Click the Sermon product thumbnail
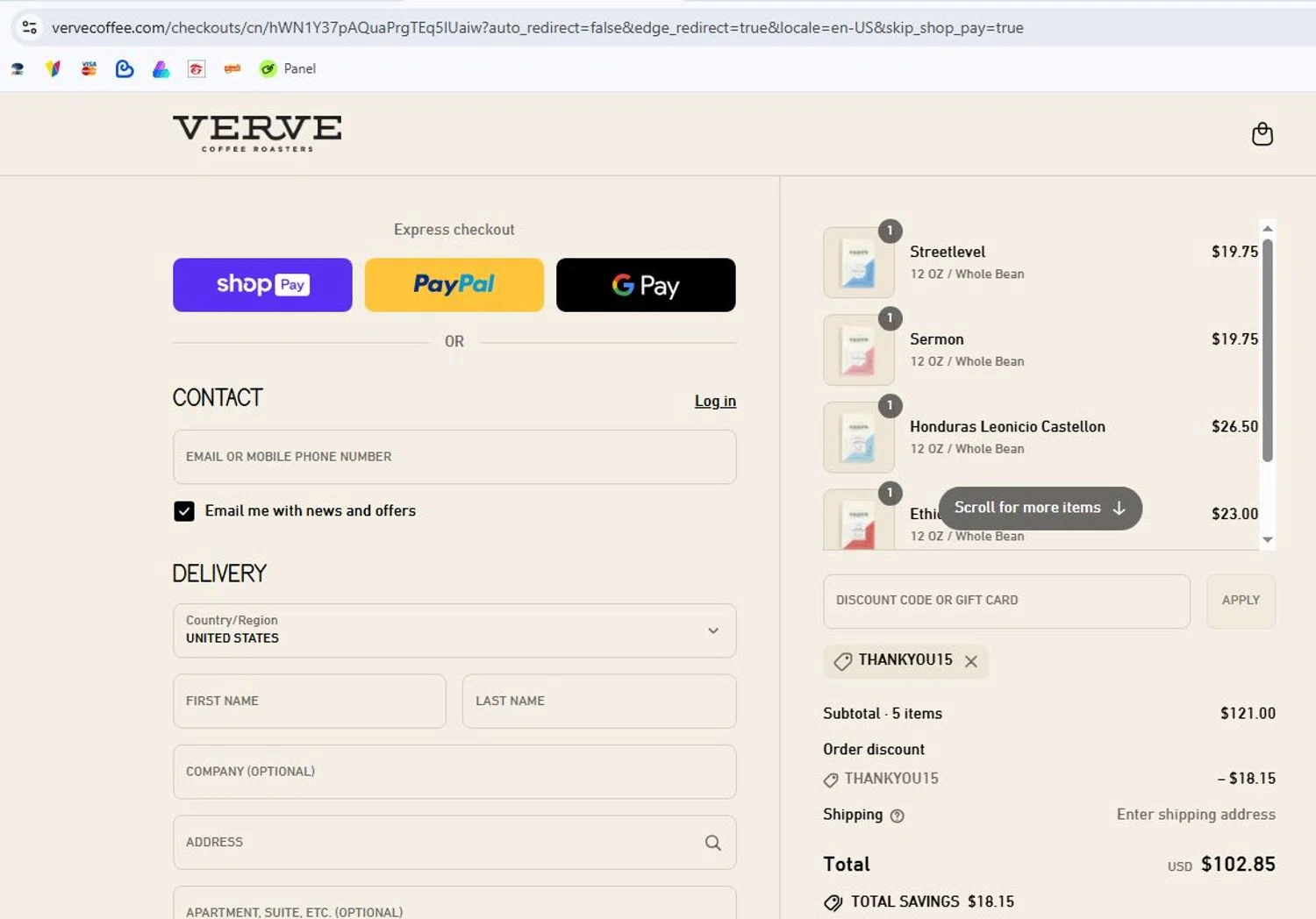 [858, 350]
